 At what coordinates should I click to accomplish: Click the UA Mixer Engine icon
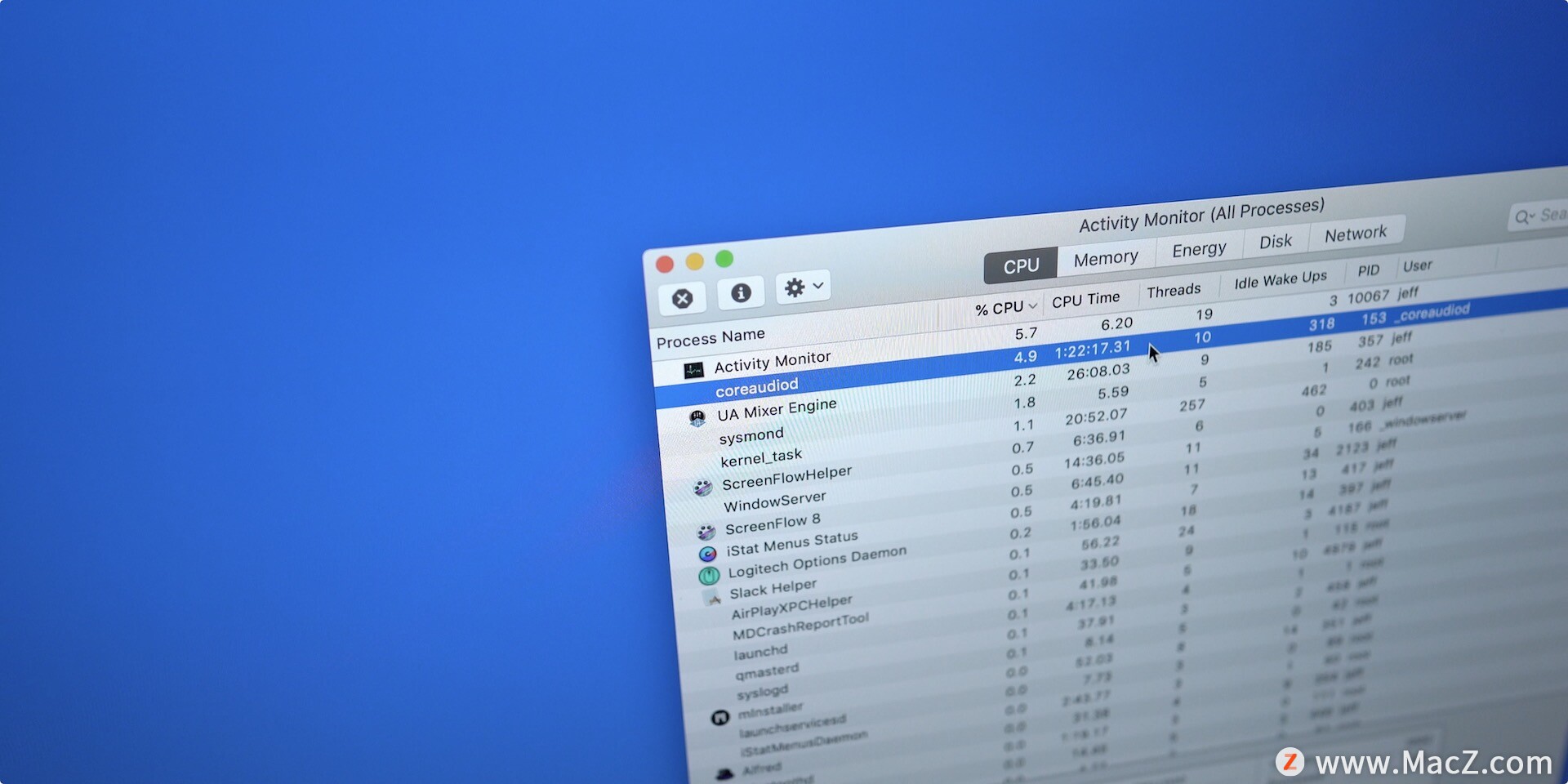(697, 418)
